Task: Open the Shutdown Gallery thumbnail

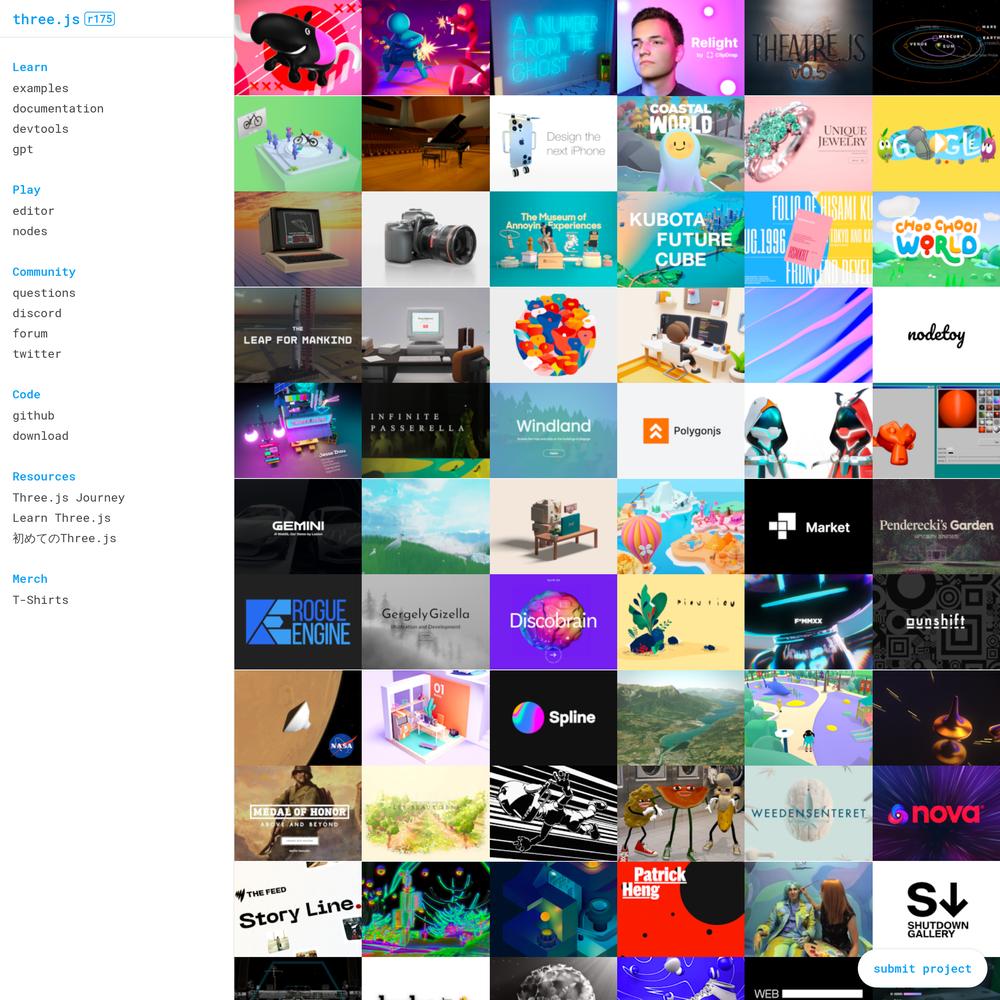Action: [x=936, y=909]
